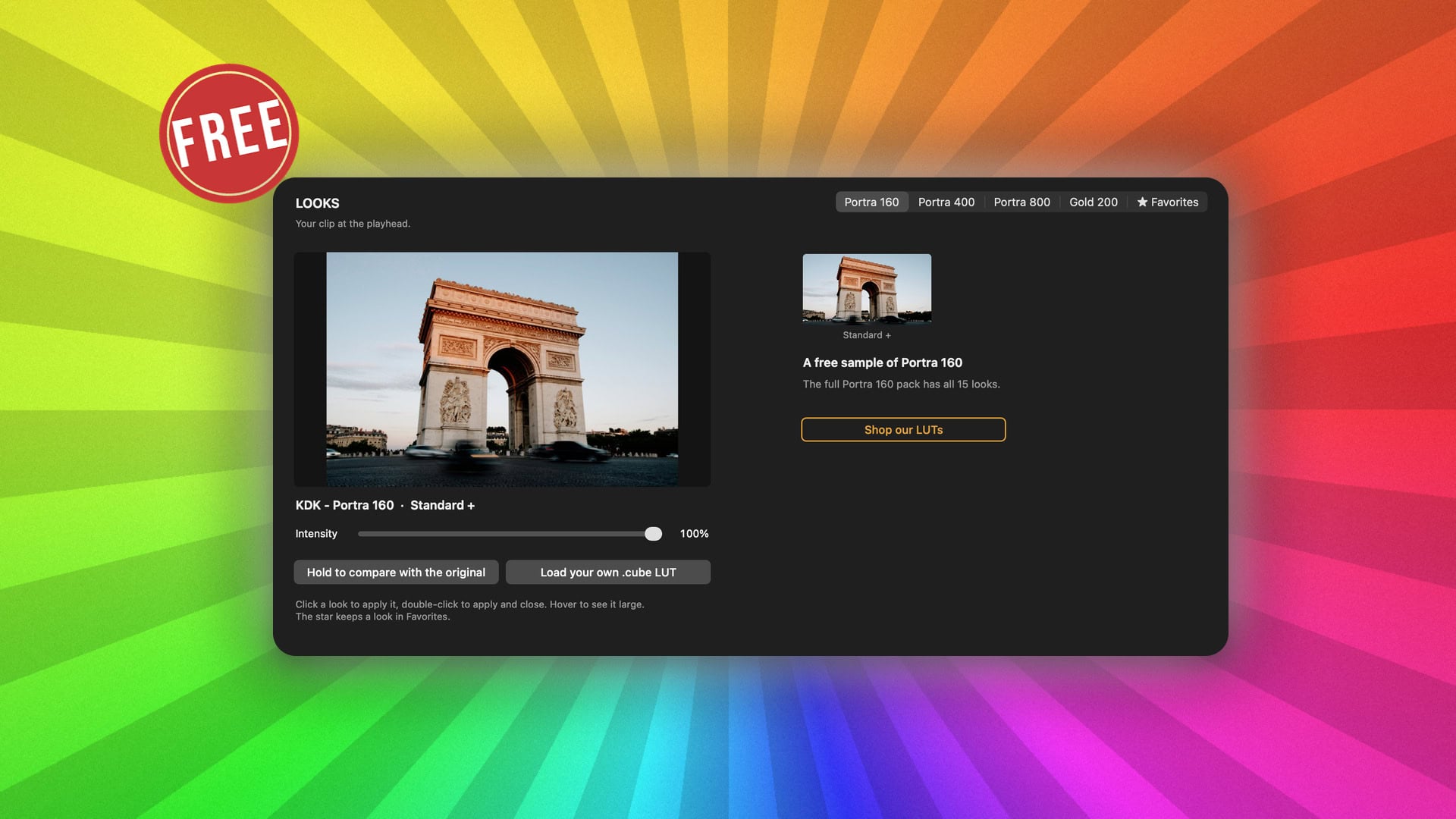
Task: Click the Intensity slider handle
Action: pyautogui.click(x=653, y=534)
